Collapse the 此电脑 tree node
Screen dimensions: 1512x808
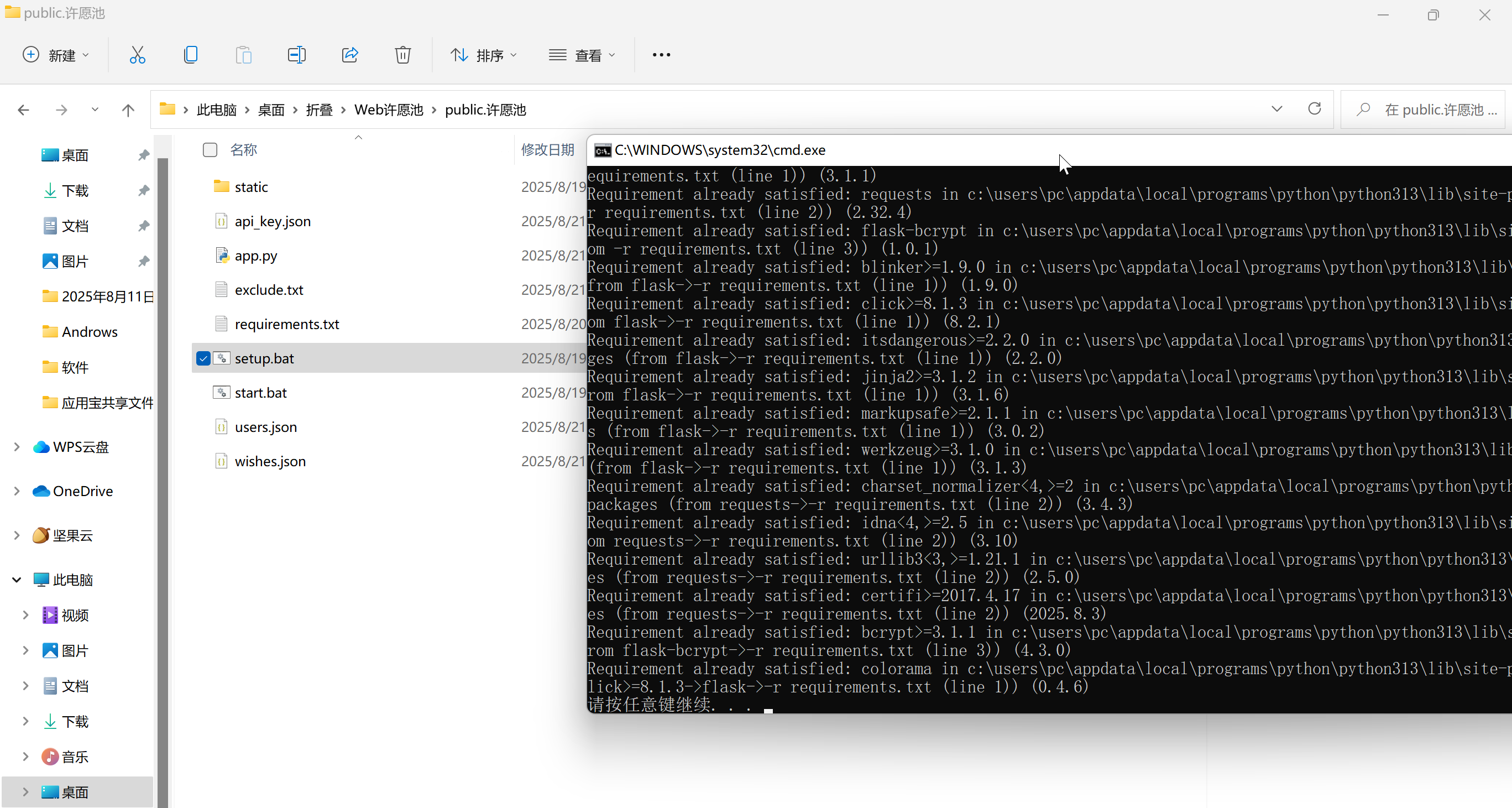17,580
